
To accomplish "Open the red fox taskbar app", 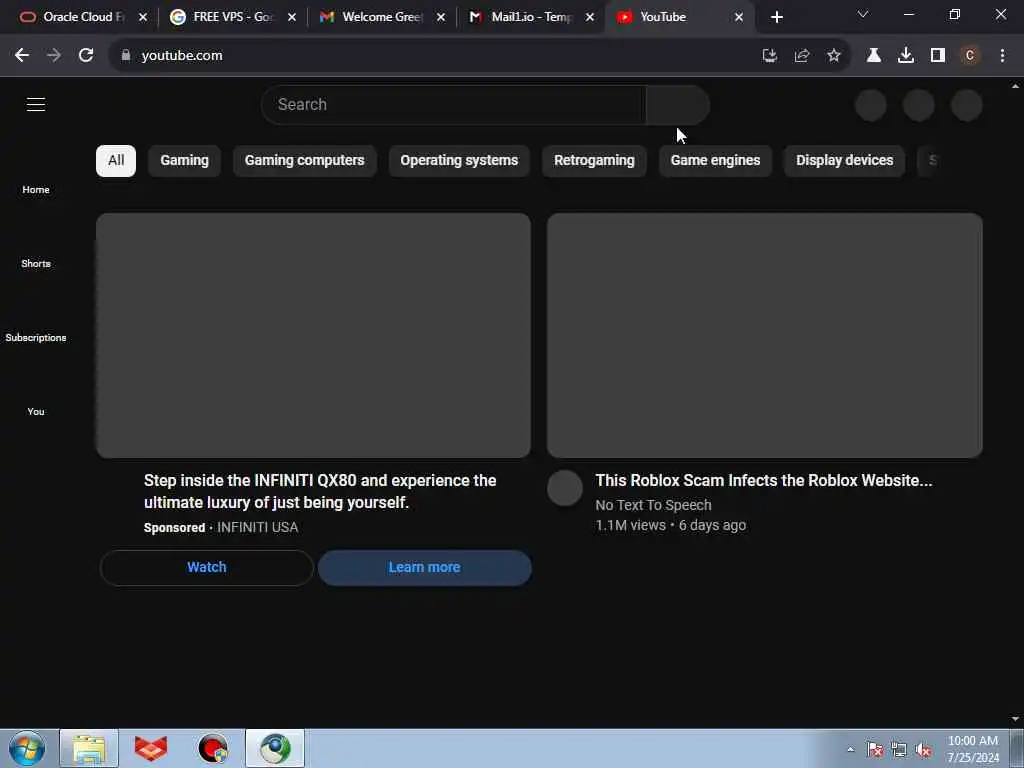I will click(x=151, y=748).
